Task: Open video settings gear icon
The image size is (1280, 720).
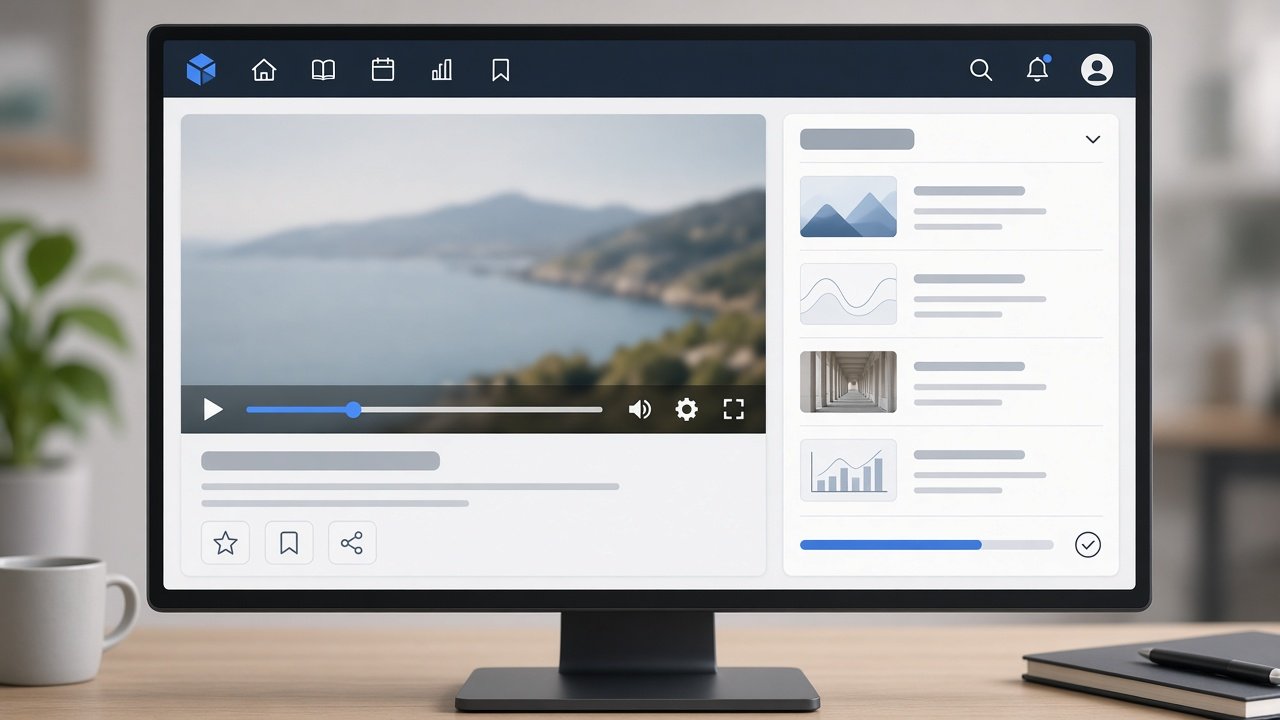Action: 686,409
